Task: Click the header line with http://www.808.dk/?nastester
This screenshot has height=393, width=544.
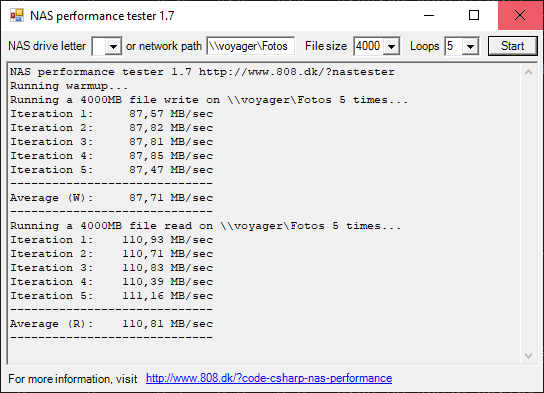Action: (202, 72)
